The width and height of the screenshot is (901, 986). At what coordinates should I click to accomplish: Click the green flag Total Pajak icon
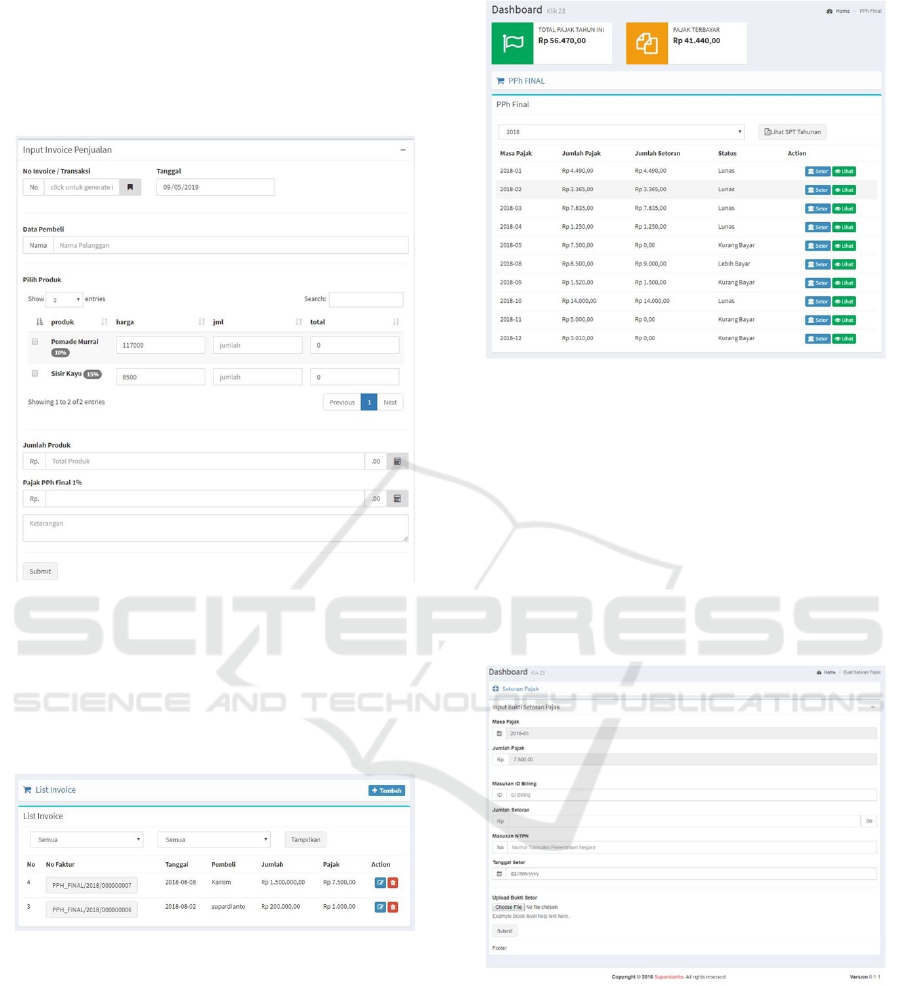pos(513,44)
